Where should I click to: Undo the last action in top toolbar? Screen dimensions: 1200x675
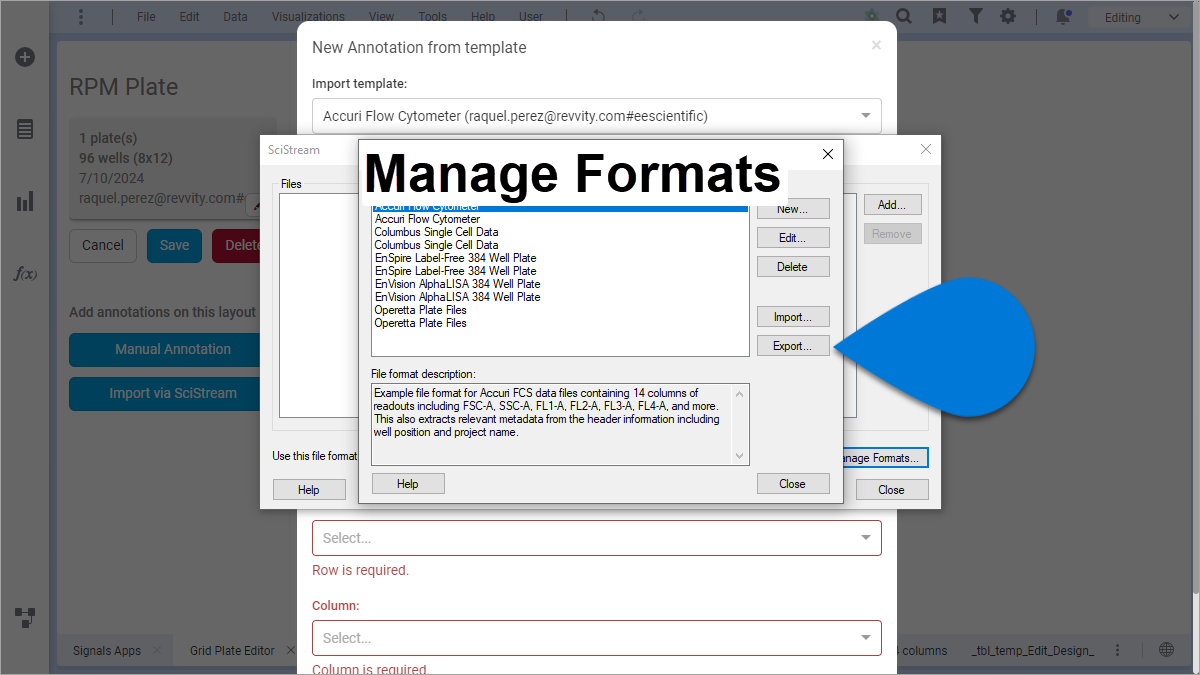(598, 17)
